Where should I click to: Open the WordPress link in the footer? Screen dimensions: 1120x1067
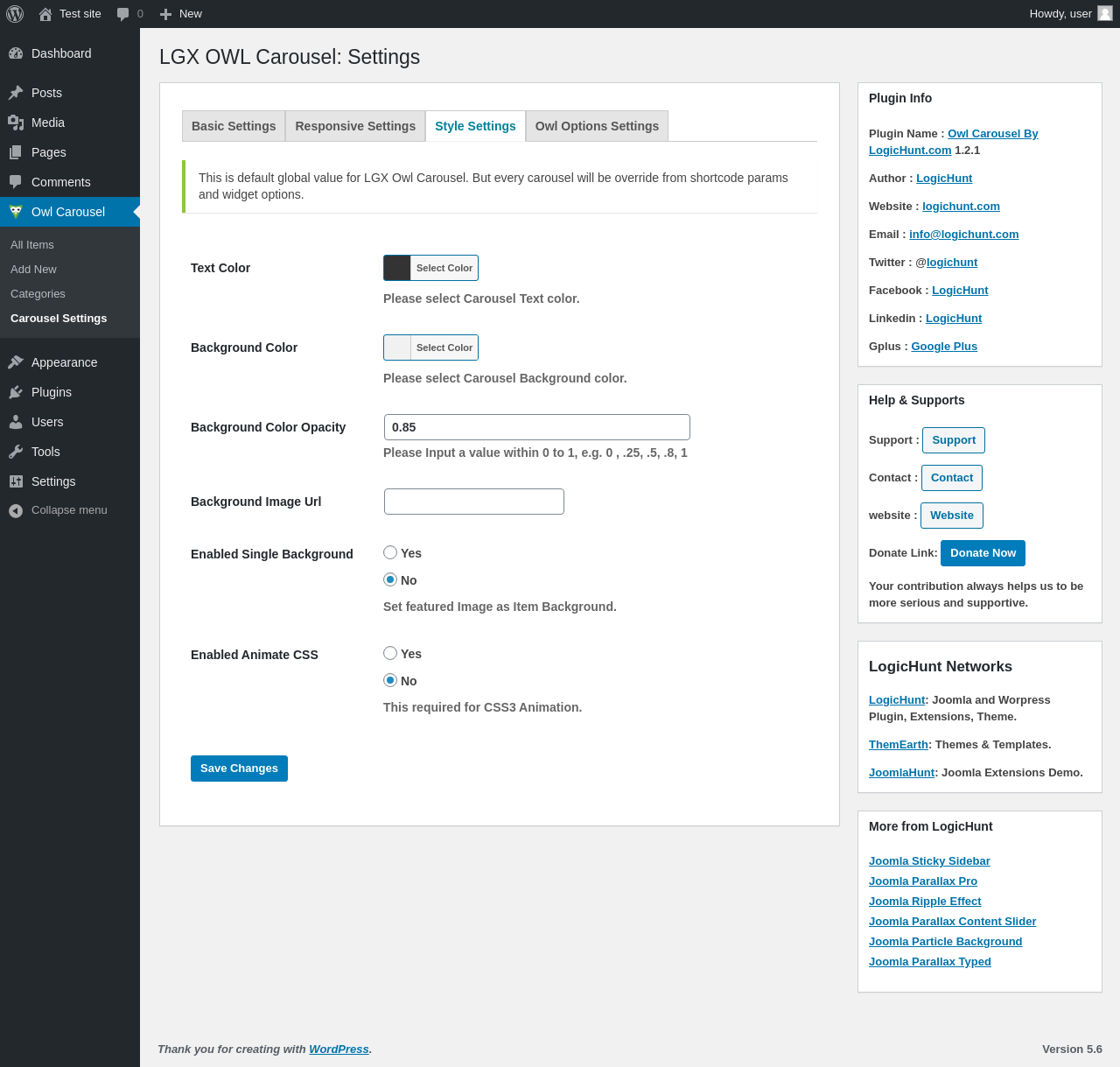(339, 1049)
